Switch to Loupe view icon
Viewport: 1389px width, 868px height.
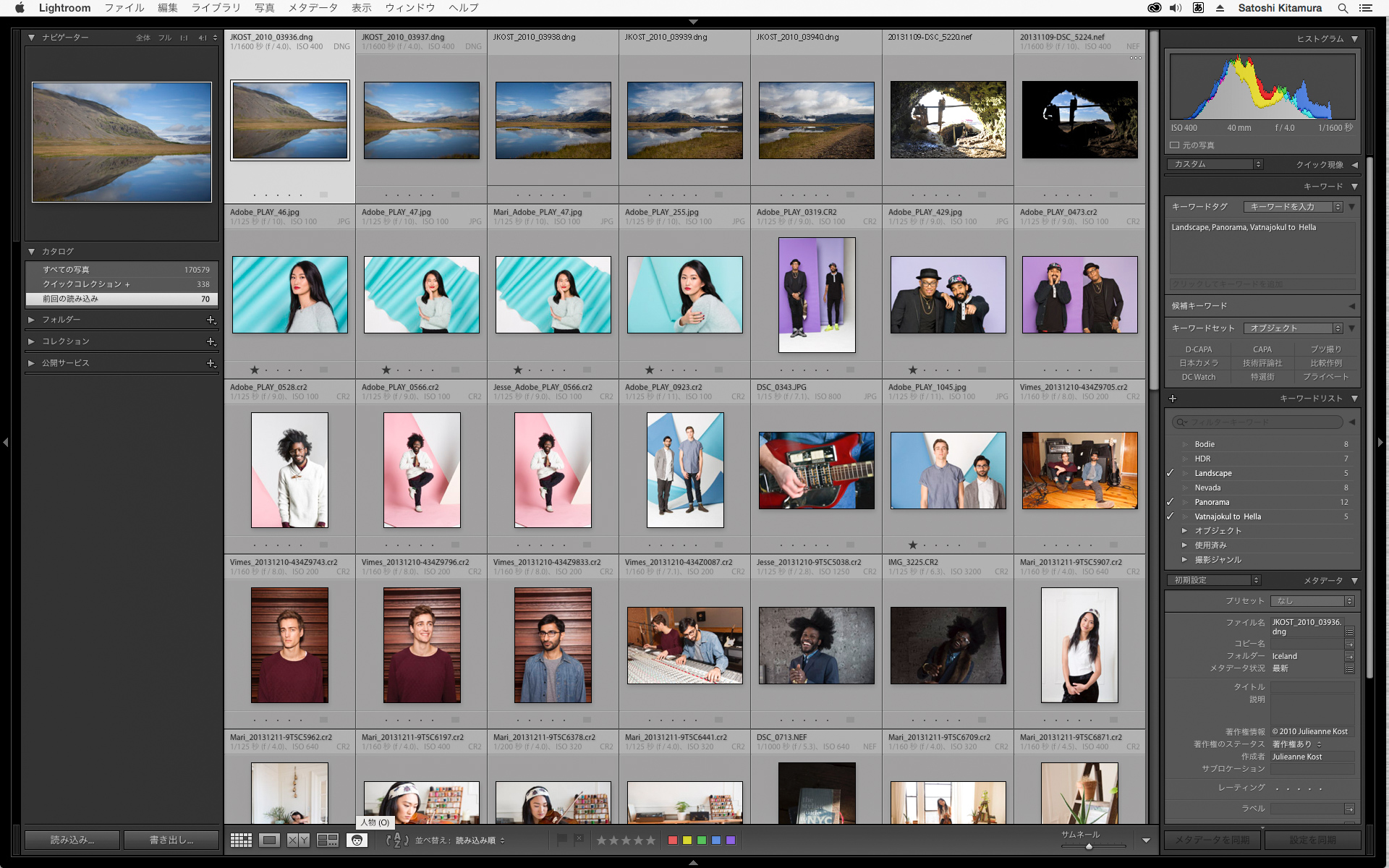[x=270, y=840]
